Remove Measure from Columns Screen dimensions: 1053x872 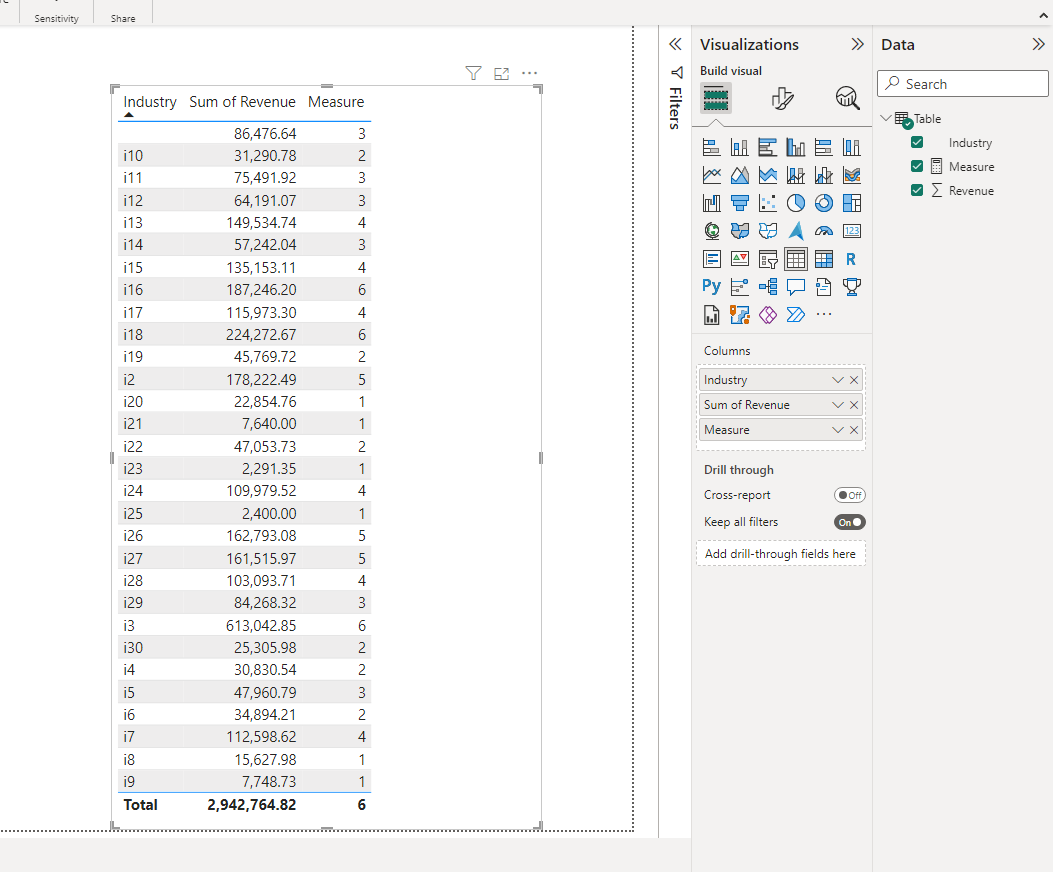(x=854, y=429)
